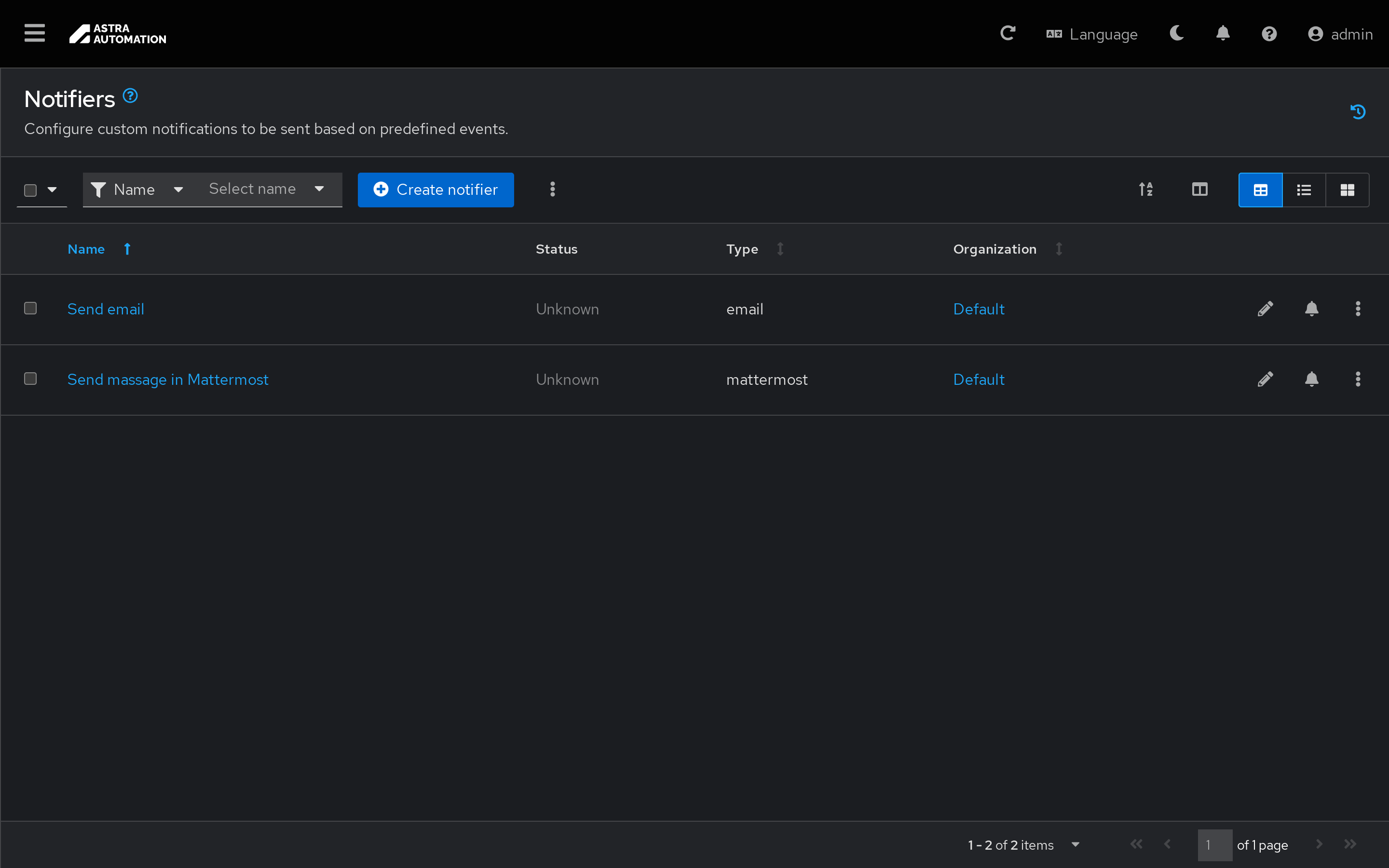Test Send massage in Mattermost bell icon
1389x868 pixels.
[x=1311, y=380]
